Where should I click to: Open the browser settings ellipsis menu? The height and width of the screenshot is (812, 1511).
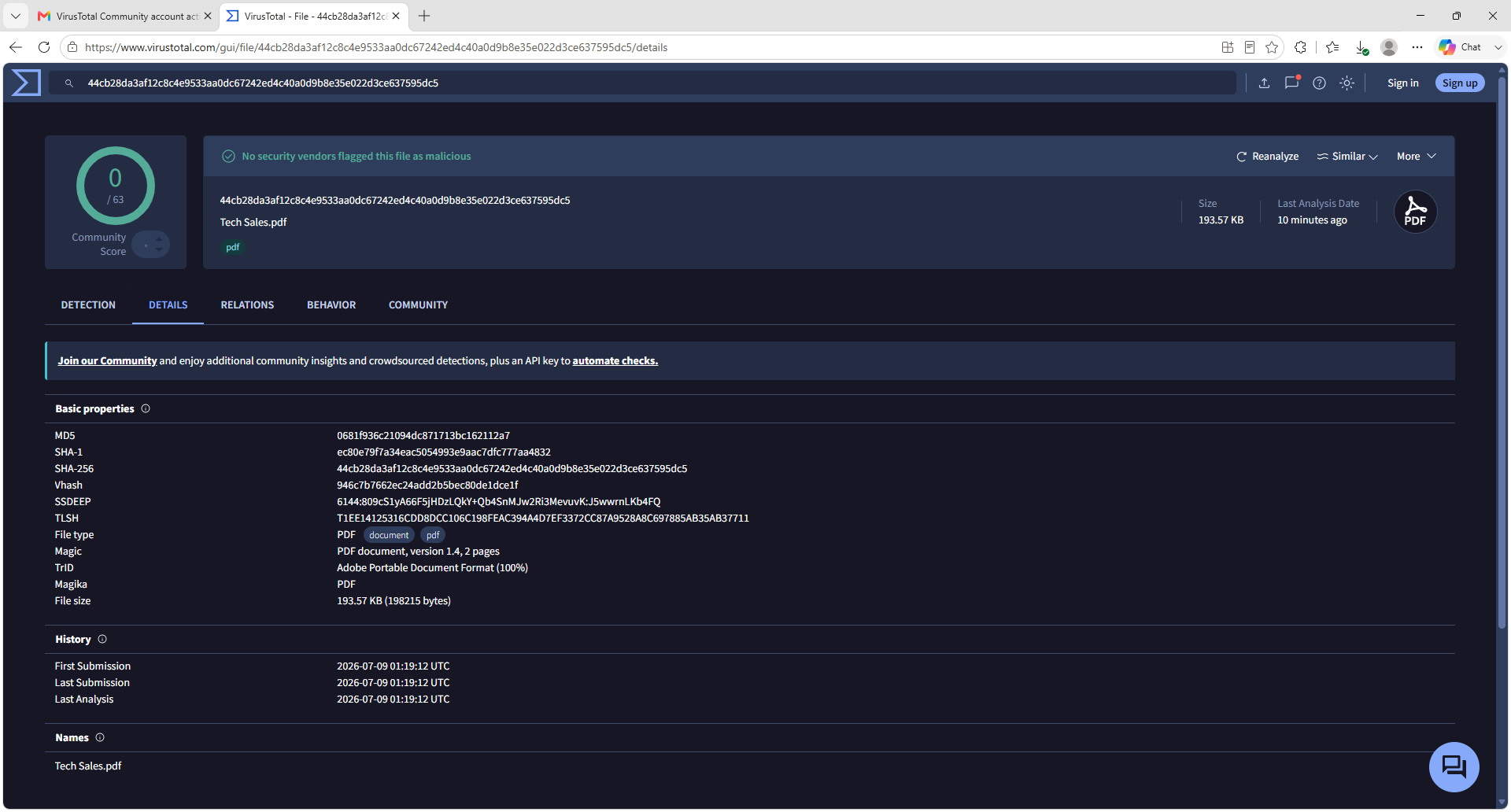click(x=1417, y=47)
